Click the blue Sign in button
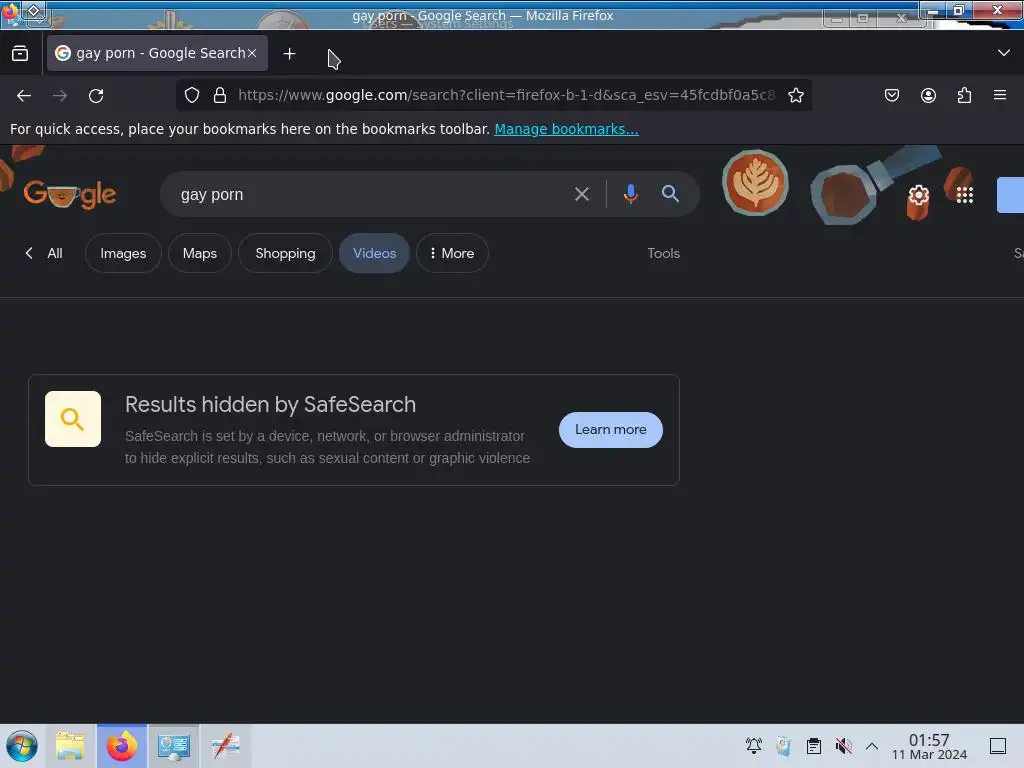1024x768 pixels. pos(1010,195)
